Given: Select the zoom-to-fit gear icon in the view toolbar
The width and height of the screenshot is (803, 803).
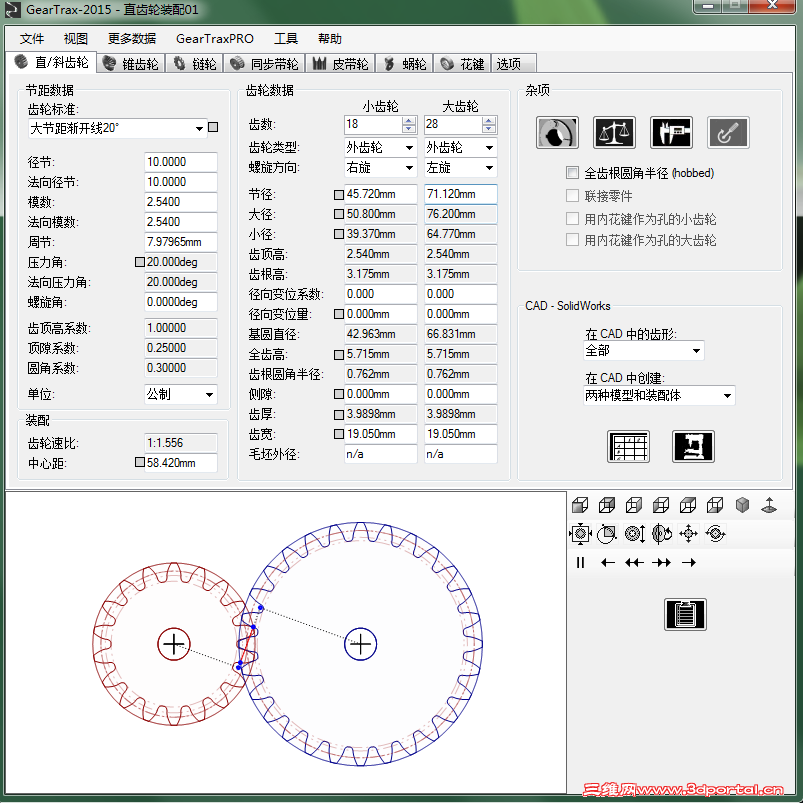Looking at the screenshot, I should [580, 533].
